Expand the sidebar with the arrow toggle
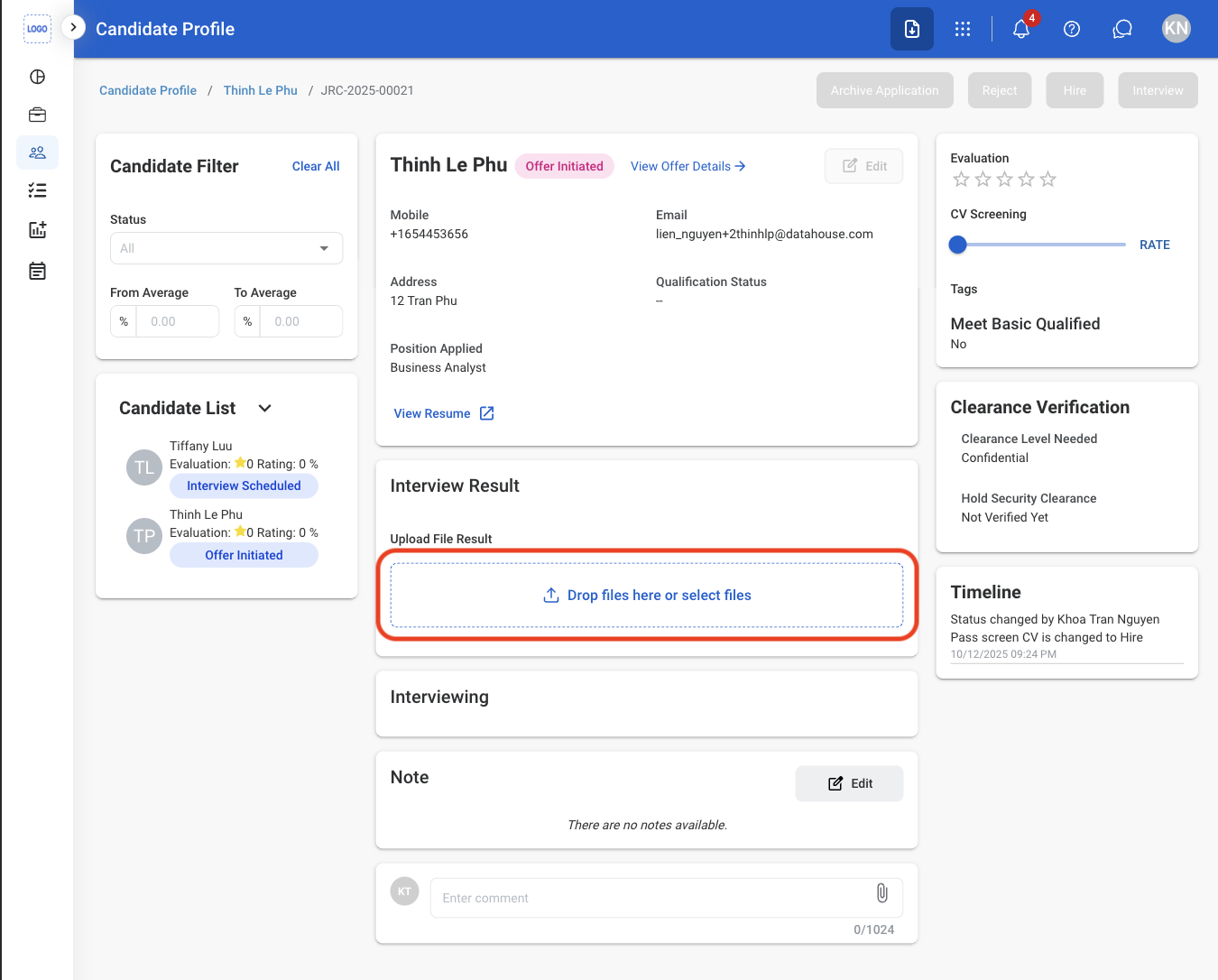 (73, 27)
